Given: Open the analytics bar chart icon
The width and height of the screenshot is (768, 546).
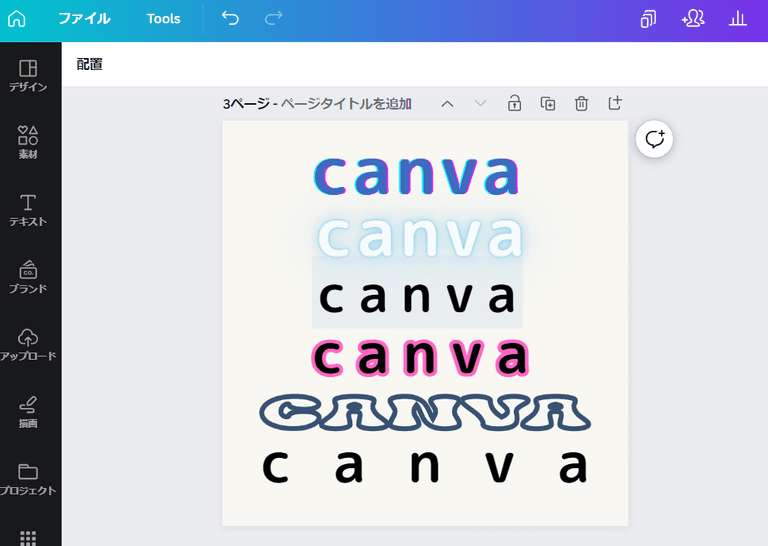Looking at the screenshot, I should 737,19.
